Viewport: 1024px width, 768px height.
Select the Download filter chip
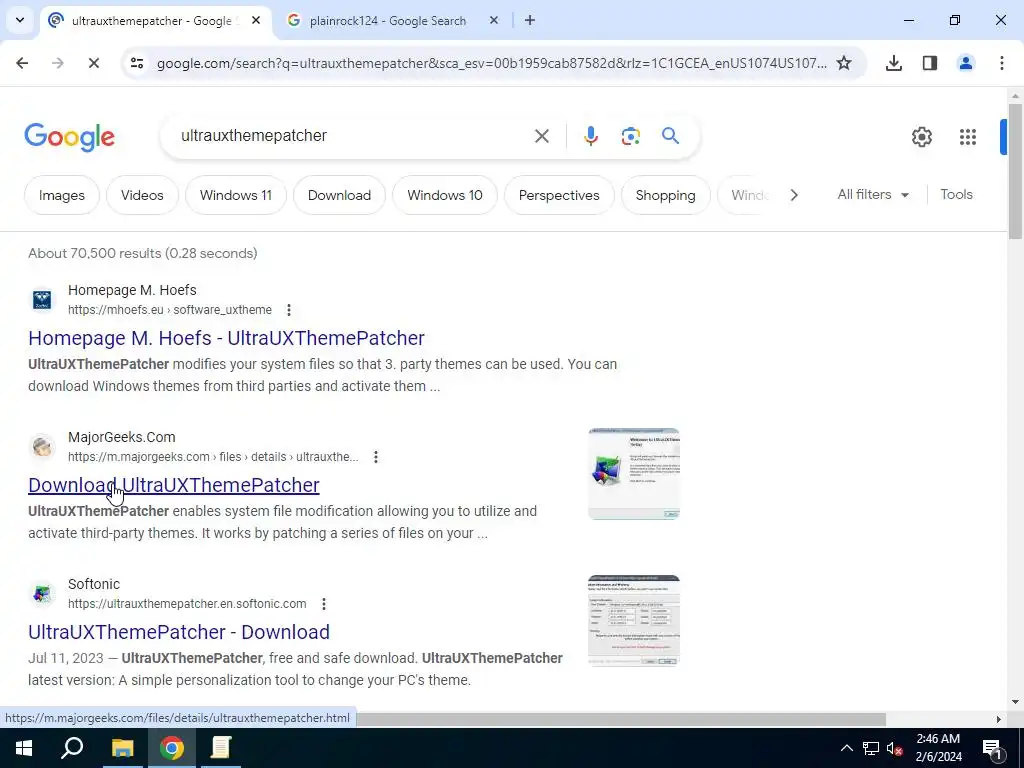339,195
